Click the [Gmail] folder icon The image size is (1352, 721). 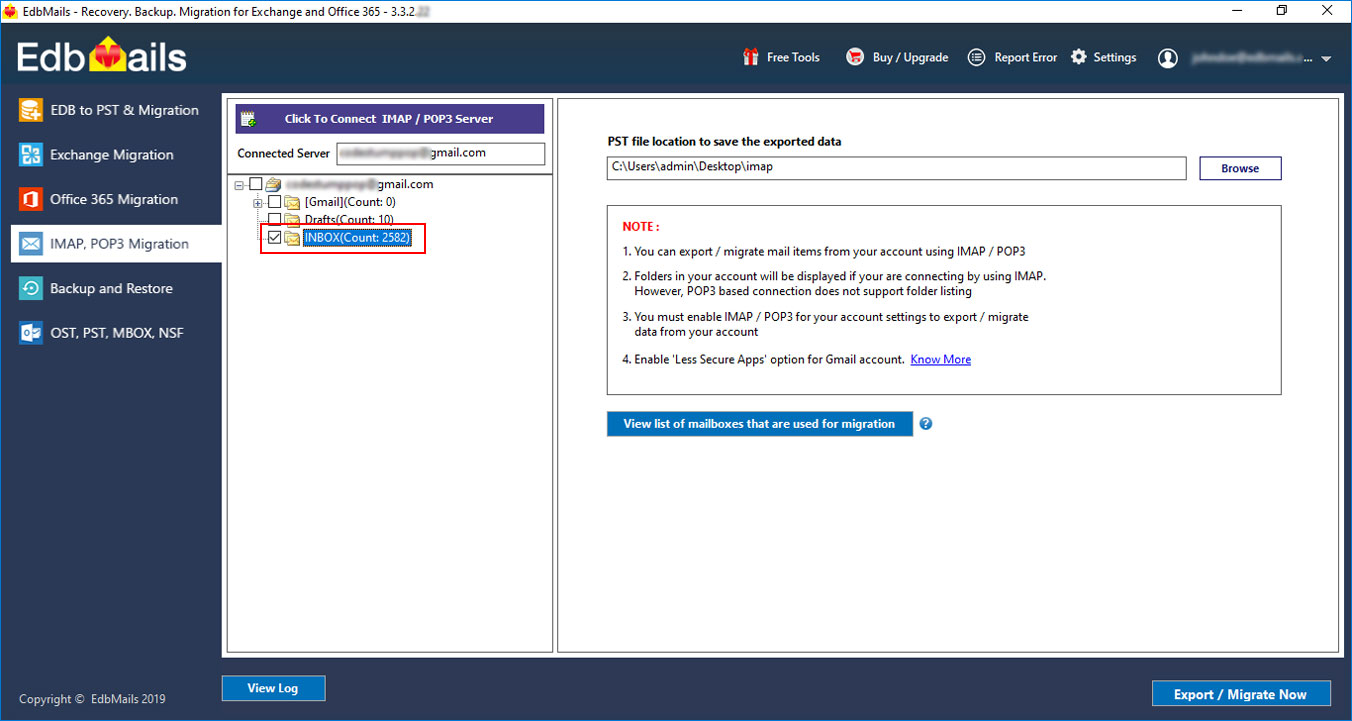tap(292, 202)
